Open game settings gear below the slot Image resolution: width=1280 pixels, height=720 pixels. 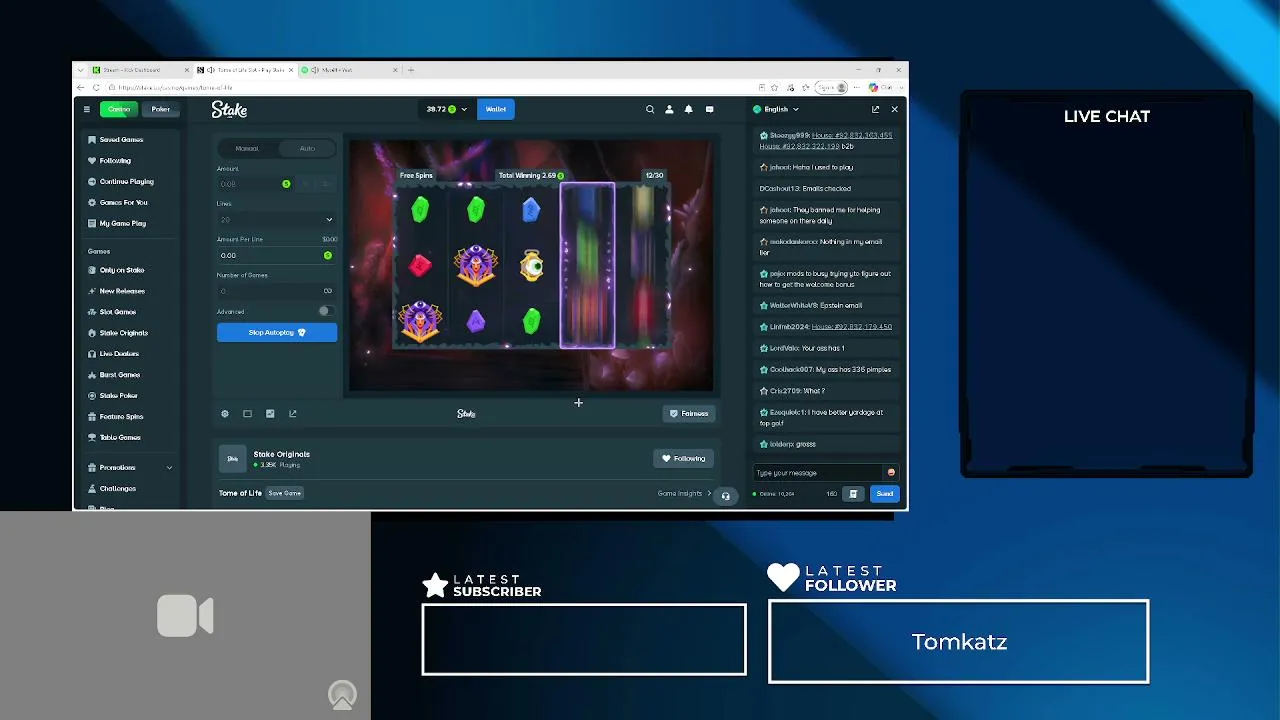(x=225, y=413)
